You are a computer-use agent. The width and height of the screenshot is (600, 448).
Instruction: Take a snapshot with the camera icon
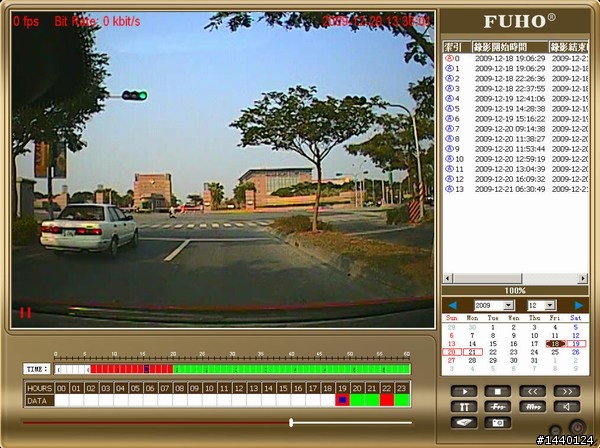click(x=497, y=422)
